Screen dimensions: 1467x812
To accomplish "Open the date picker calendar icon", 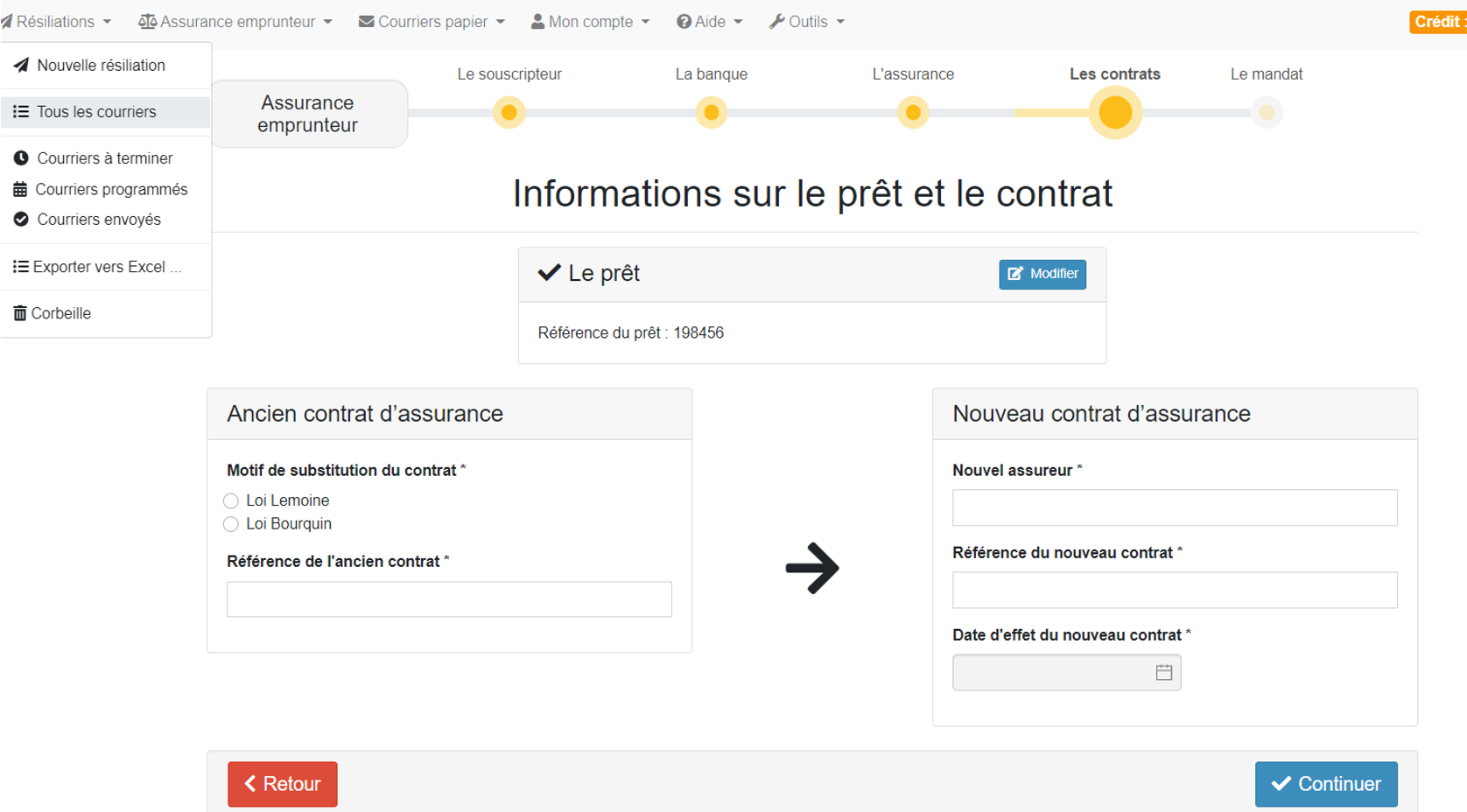I will point(1163,673).
